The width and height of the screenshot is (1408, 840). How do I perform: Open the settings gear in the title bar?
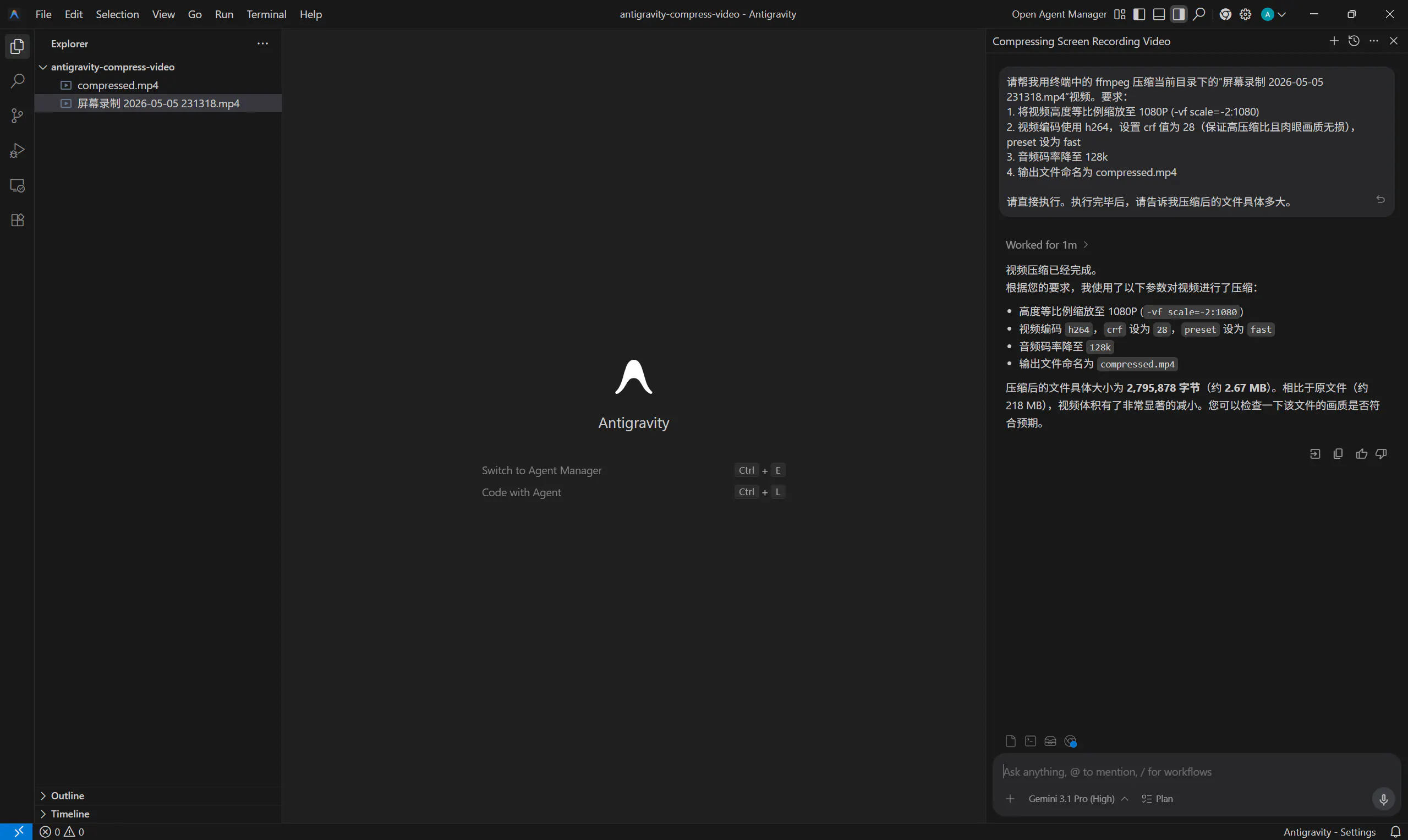pyautogui.click(x=1245, y=14)
